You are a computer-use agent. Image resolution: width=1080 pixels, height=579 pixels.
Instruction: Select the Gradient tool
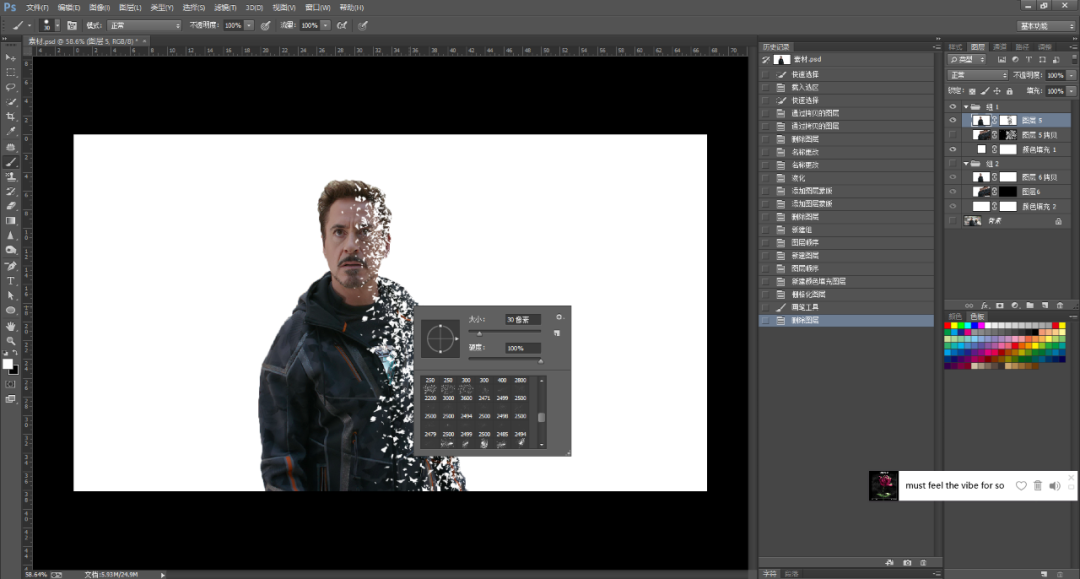pos(10,221)
